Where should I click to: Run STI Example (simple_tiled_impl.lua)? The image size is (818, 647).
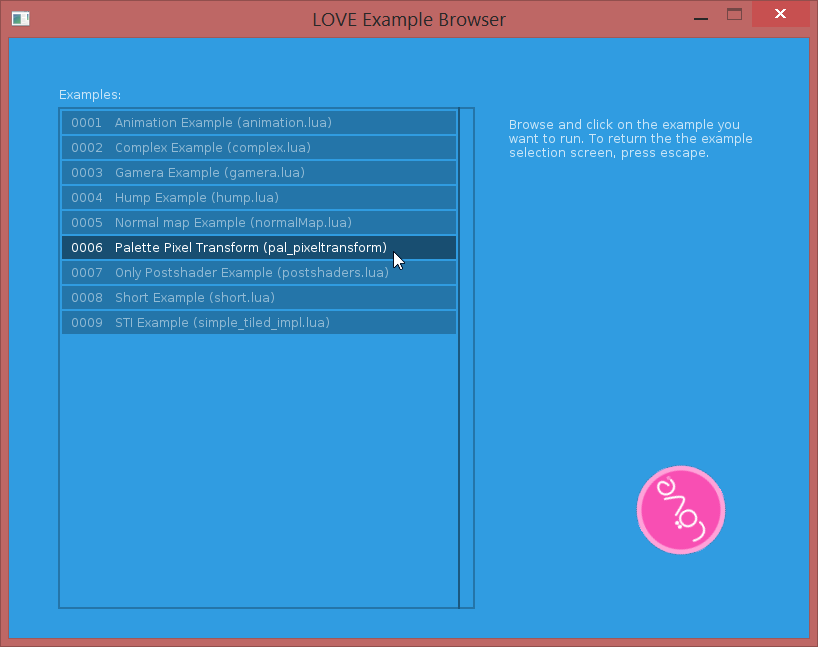coord(259,323)
